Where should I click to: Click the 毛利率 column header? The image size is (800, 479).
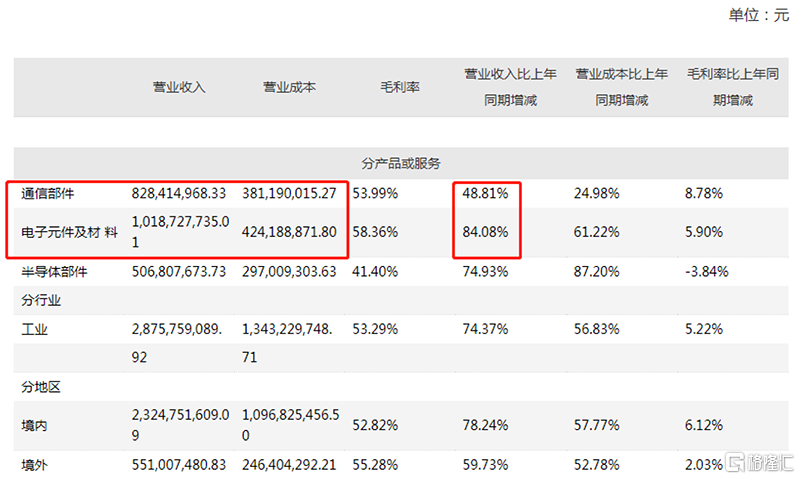tap(399, 87)
